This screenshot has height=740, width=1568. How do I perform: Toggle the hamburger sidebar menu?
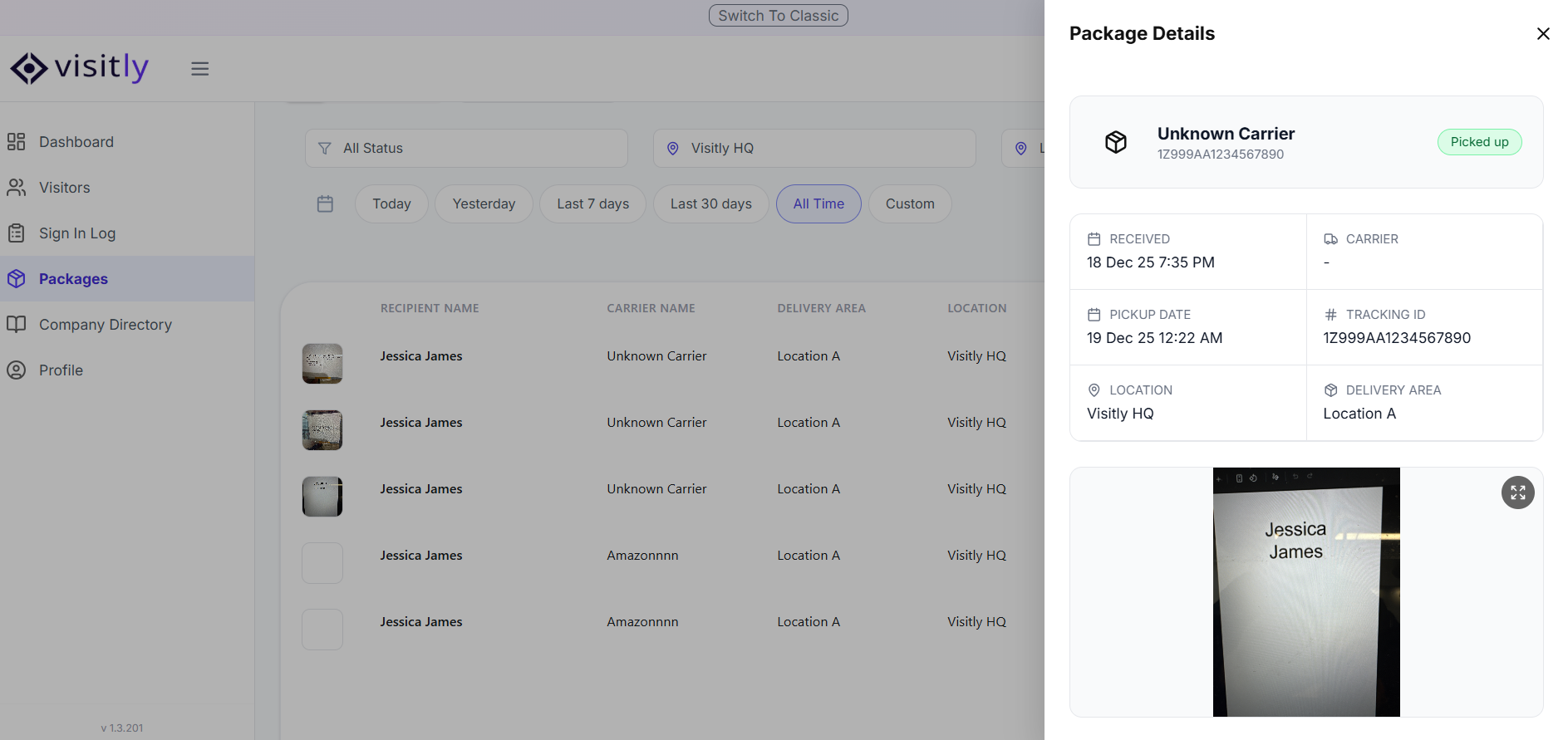199,69
